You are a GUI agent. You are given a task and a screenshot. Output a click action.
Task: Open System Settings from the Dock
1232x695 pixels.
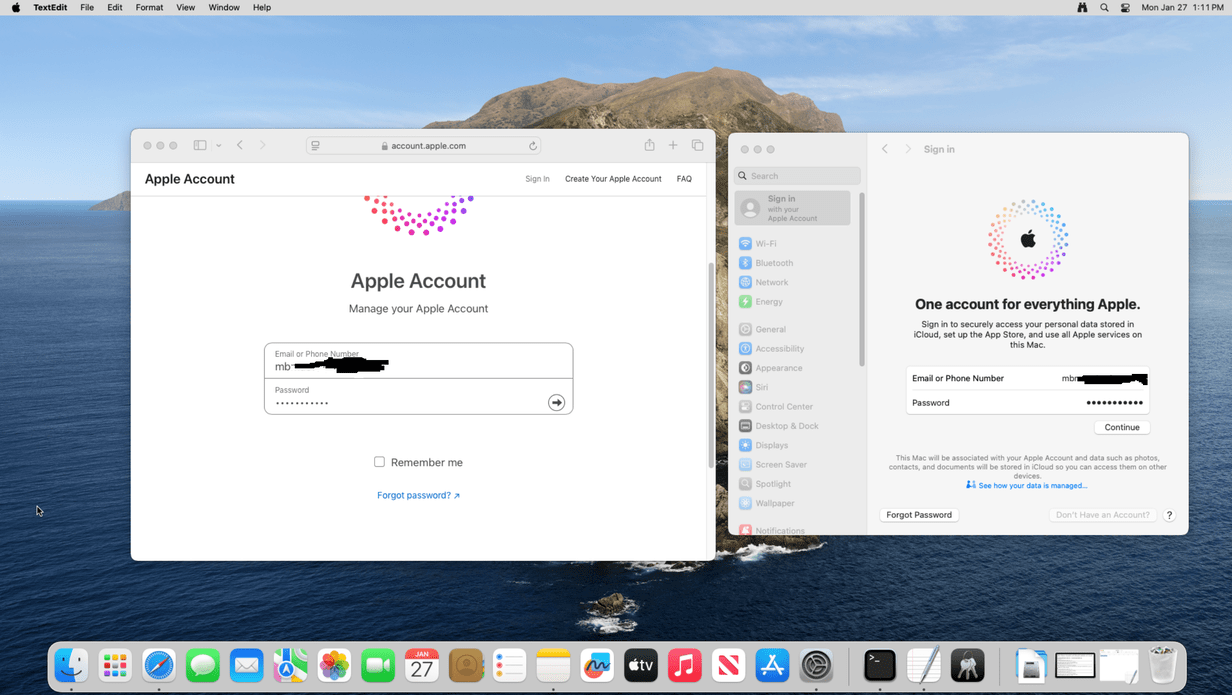(817, 665)
